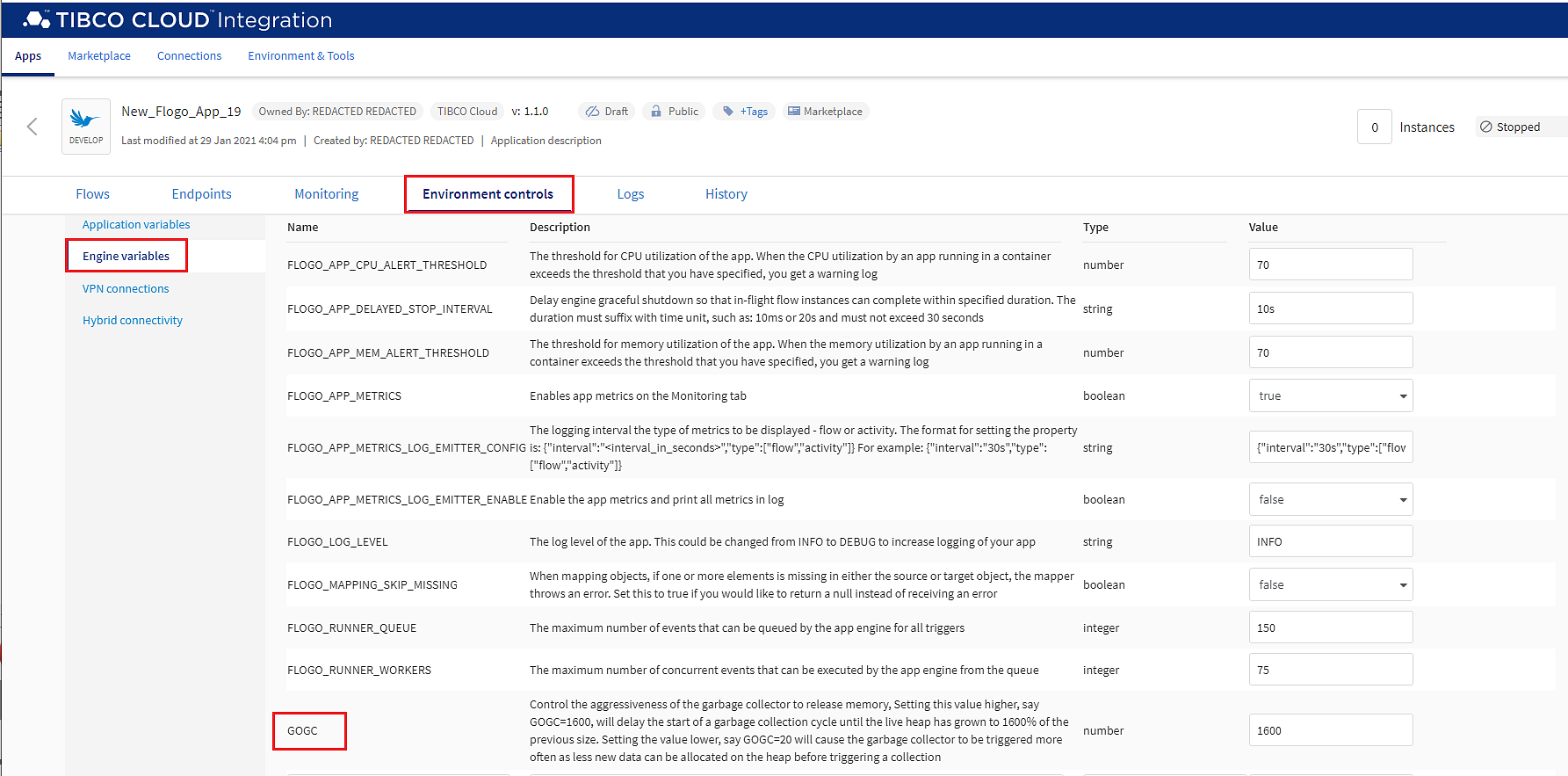Viewport: 1568px width, 776px height.
Task: Open Hybrid connectivity section
Action: click(133, 321)
